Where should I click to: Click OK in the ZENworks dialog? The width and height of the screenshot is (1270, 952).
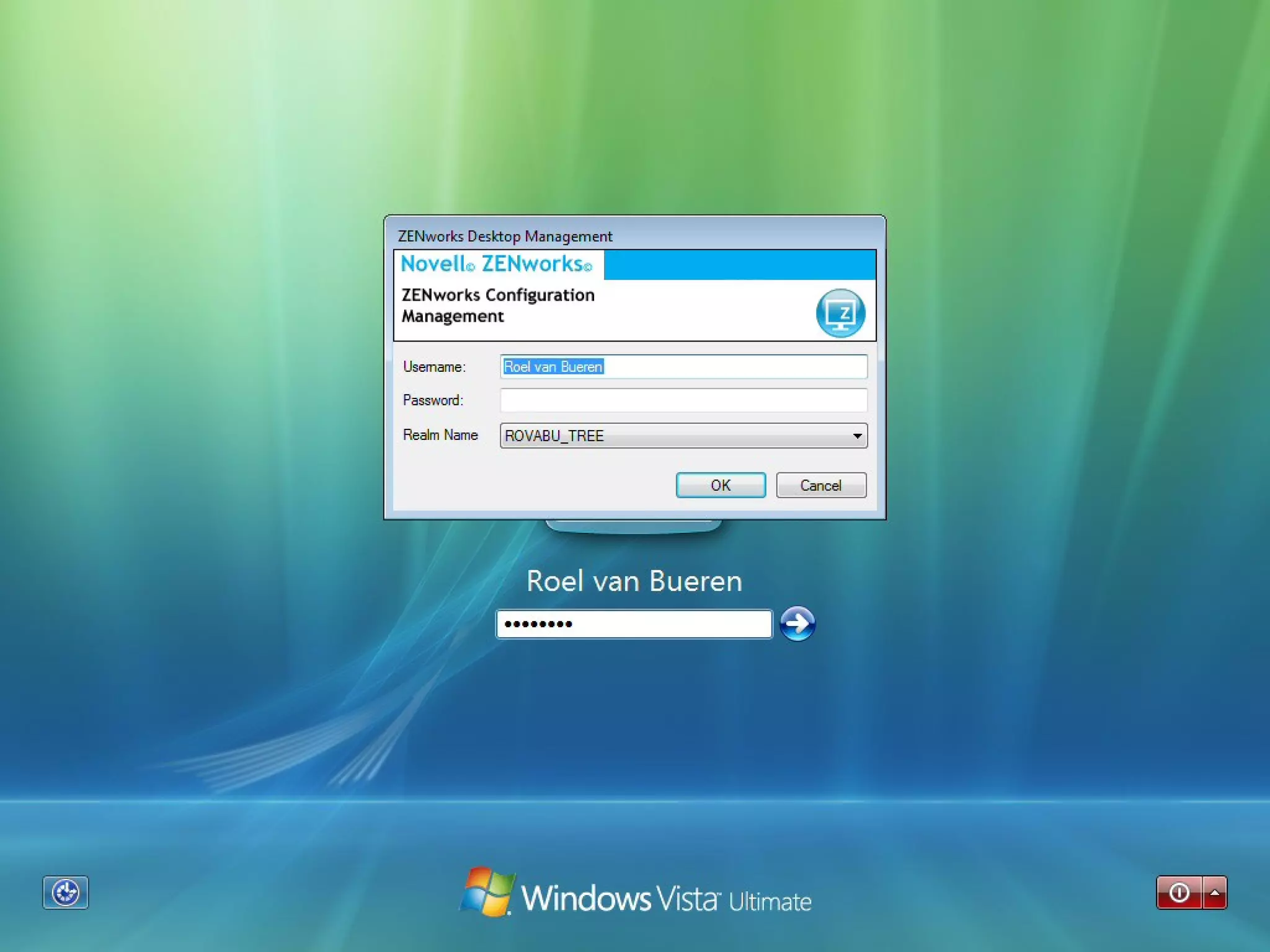pyautogui.click(x=721, y=485)
